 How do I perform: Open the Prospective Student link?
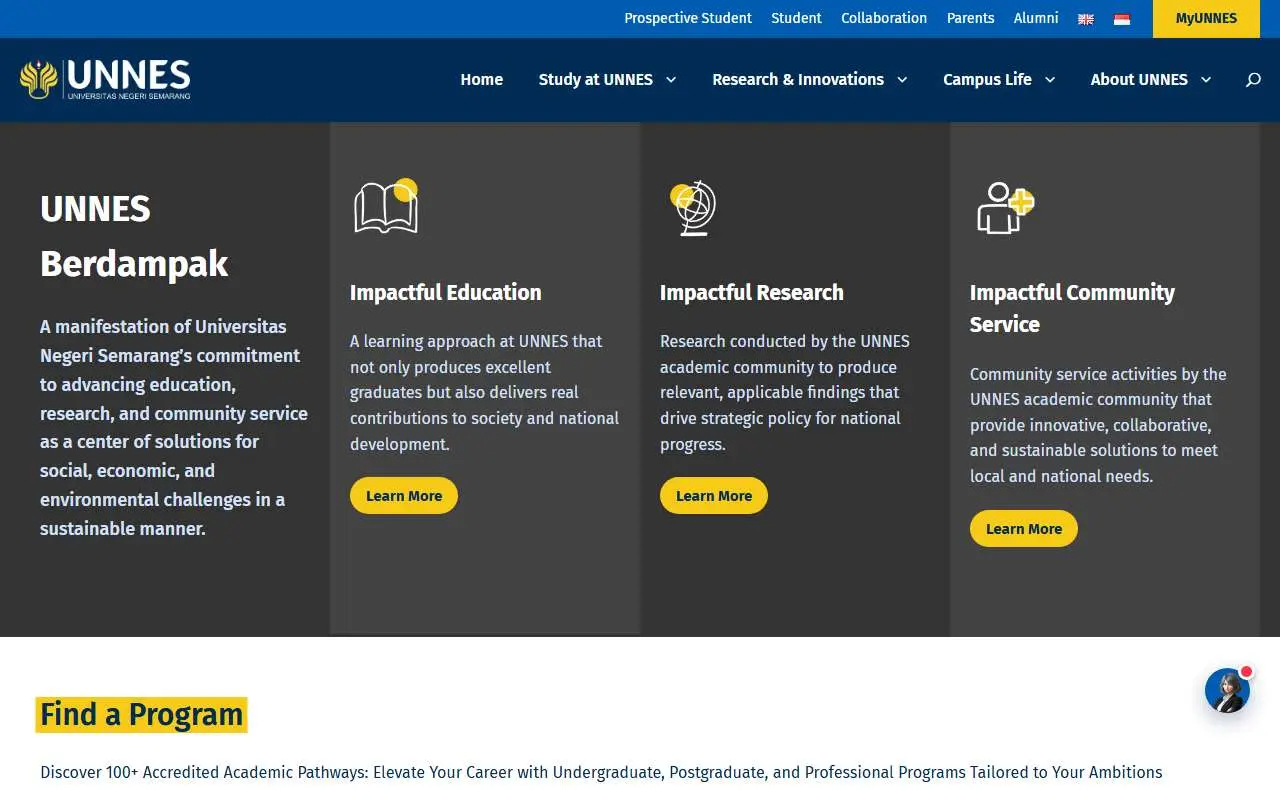point(688,18)
